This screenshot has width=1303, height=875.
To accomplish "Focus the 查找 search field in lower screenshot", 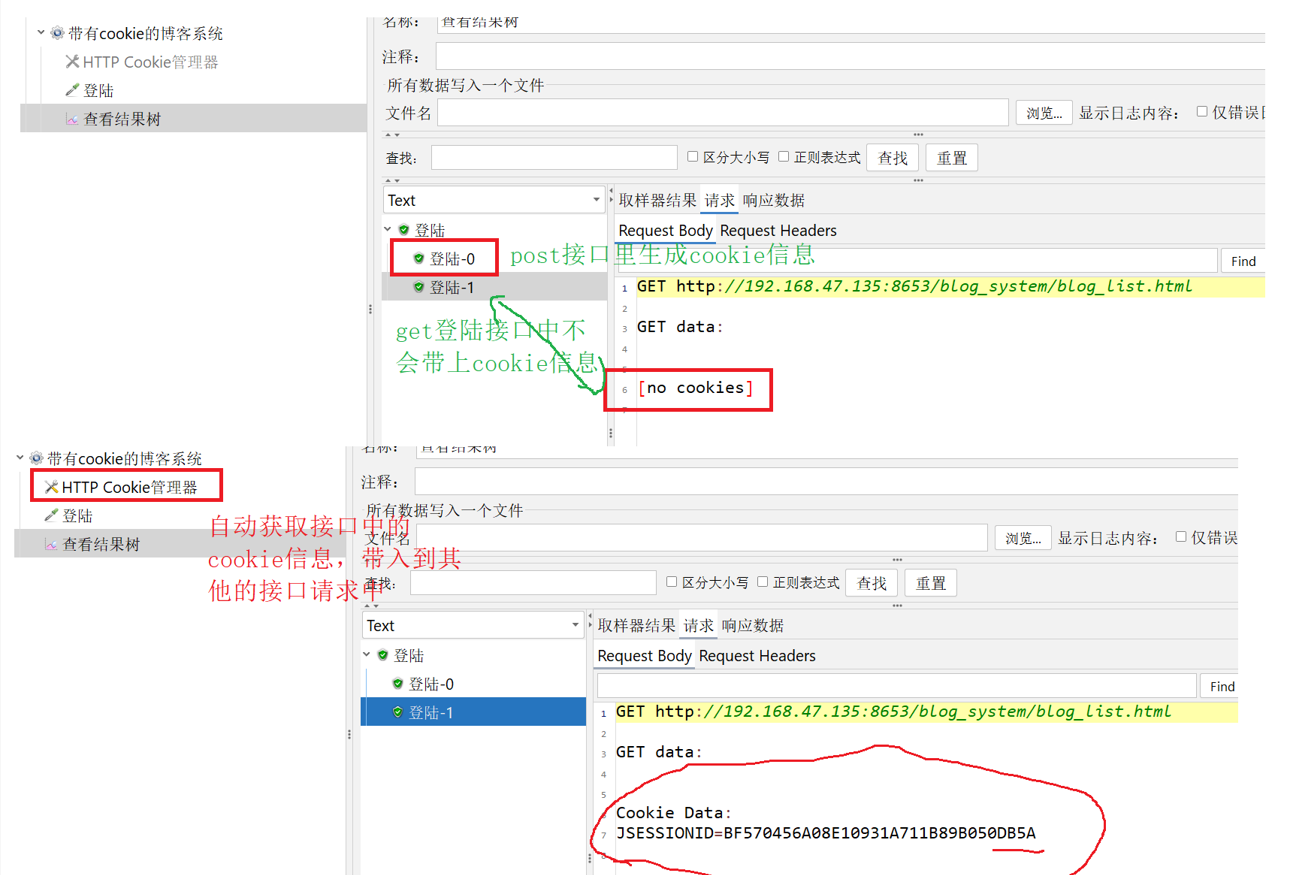I will click(533, 583).
